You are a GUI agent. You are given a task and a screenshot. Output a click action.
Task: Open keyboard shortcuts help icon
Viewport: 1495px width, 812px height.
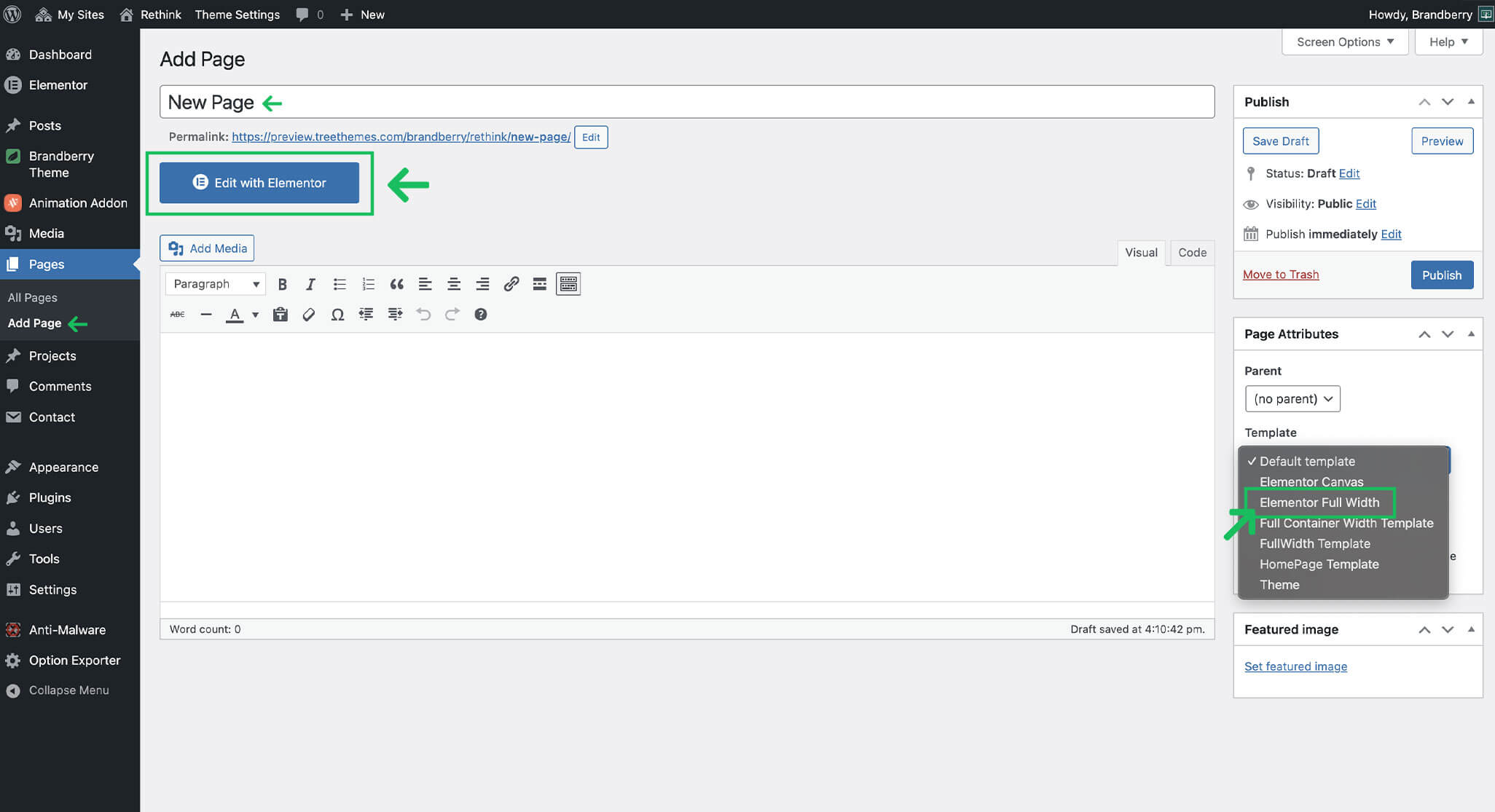click(x=480, y=315)
